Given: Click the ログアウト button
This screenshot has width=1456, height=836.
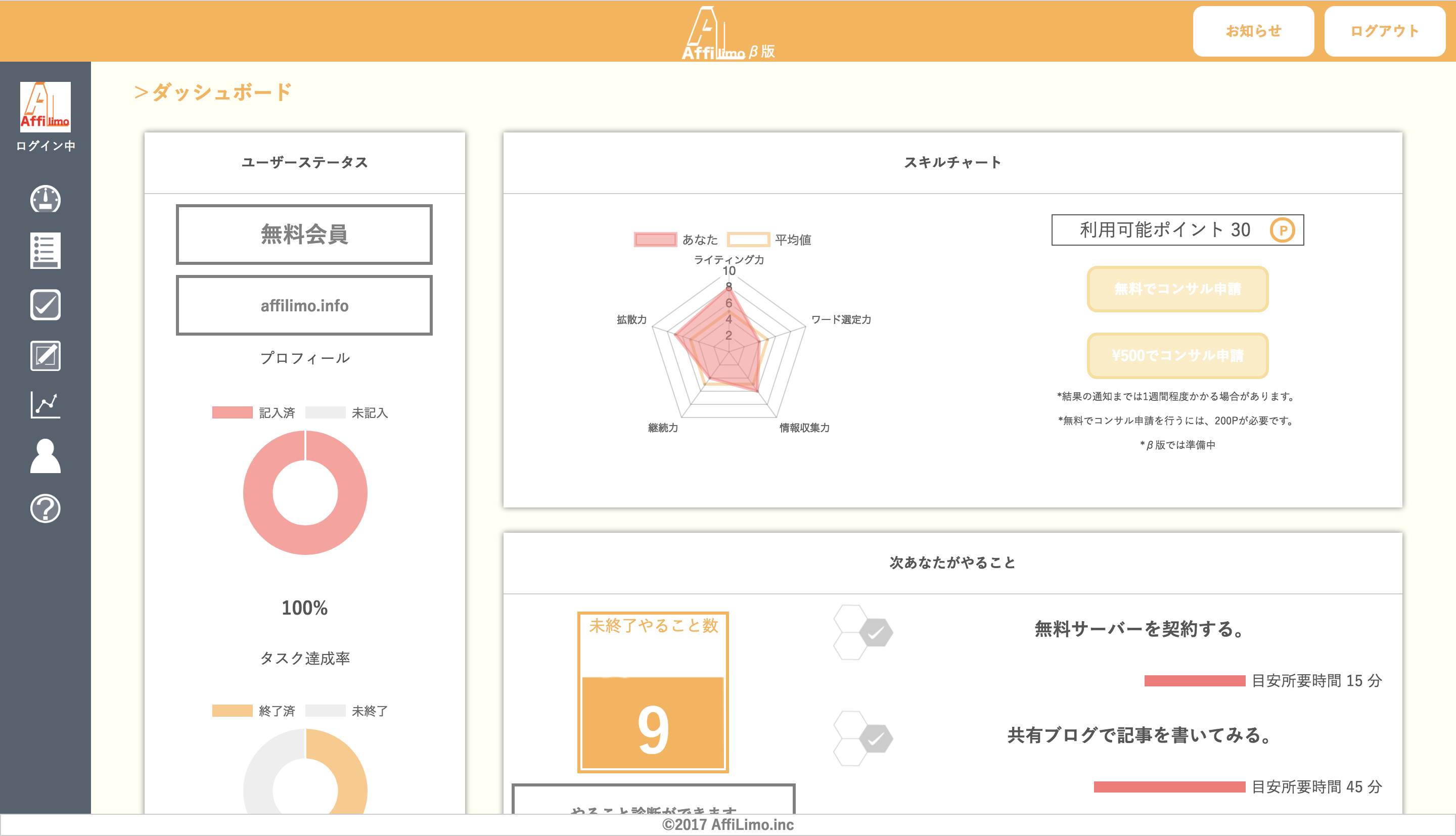Looking at the screenshot, I should pos(1384,31).
